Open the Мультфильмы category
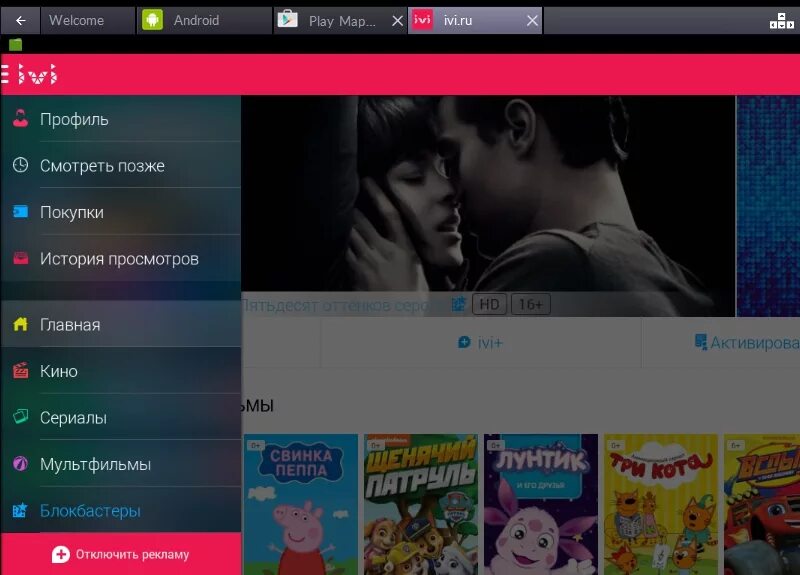 tap(120, 464)
